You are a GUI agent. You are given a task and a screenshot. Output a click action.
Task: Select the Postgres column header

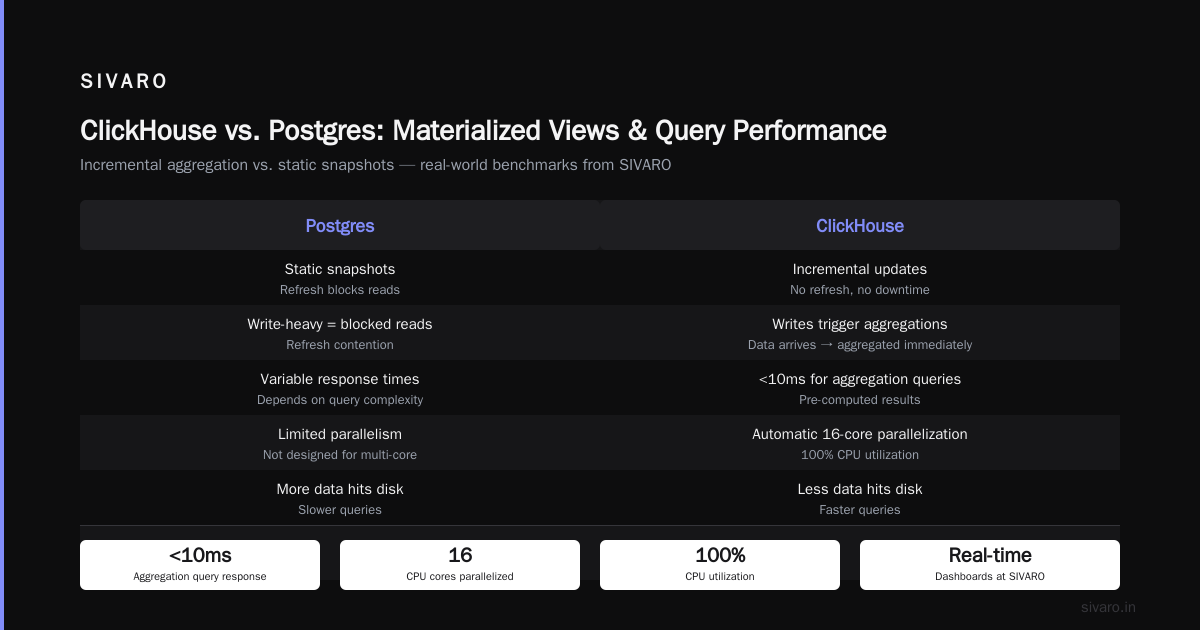[x=340, y=226]
